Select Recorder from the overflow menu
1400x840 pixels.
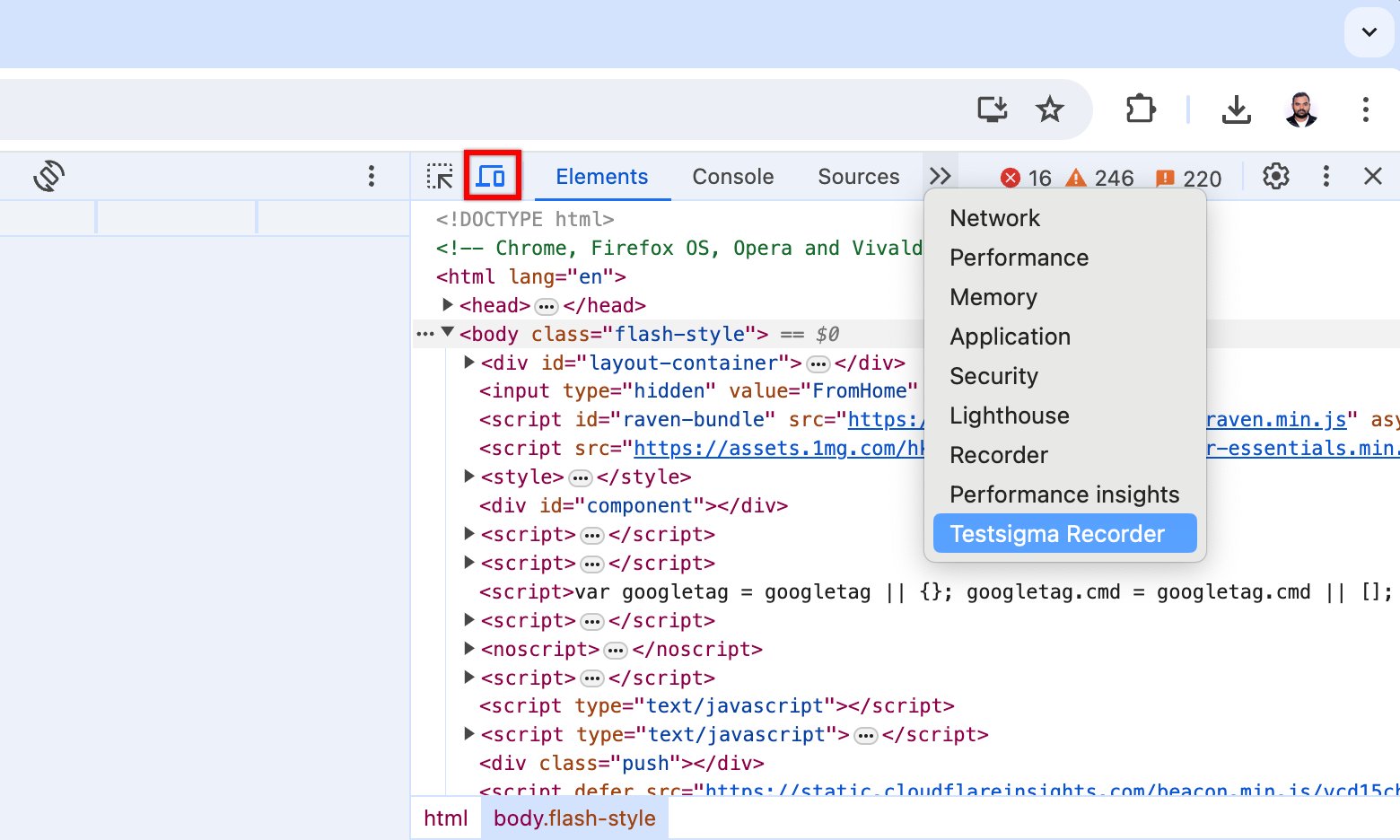point(1065,455)
